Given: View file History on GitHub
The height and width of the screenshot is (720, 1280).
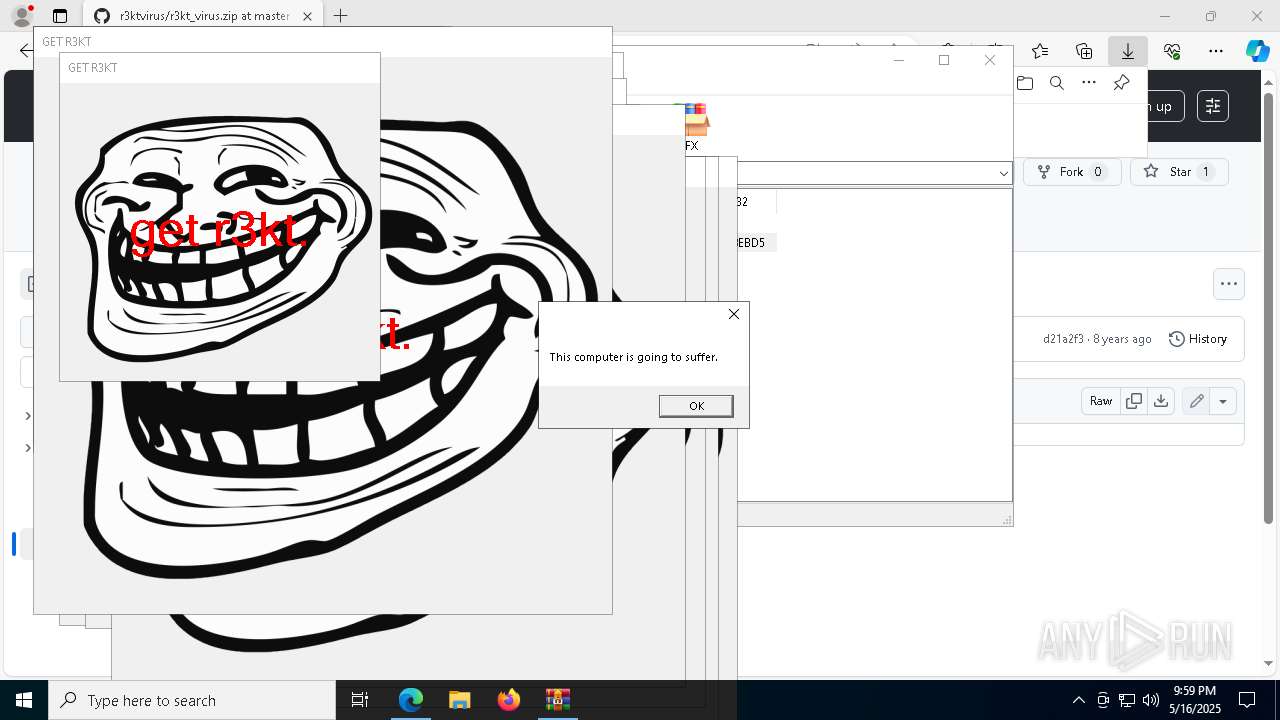Looking at the screenshot, I should (1198, 339).
